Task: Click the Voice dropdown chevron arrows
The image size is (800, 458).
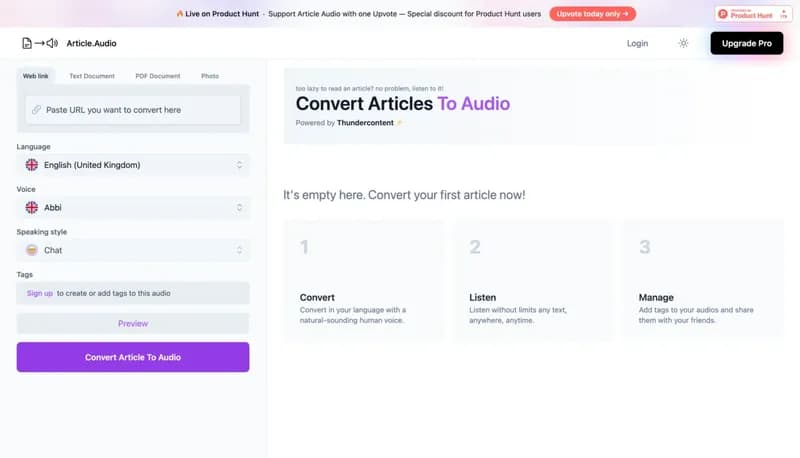Action: tap(239, 208)
